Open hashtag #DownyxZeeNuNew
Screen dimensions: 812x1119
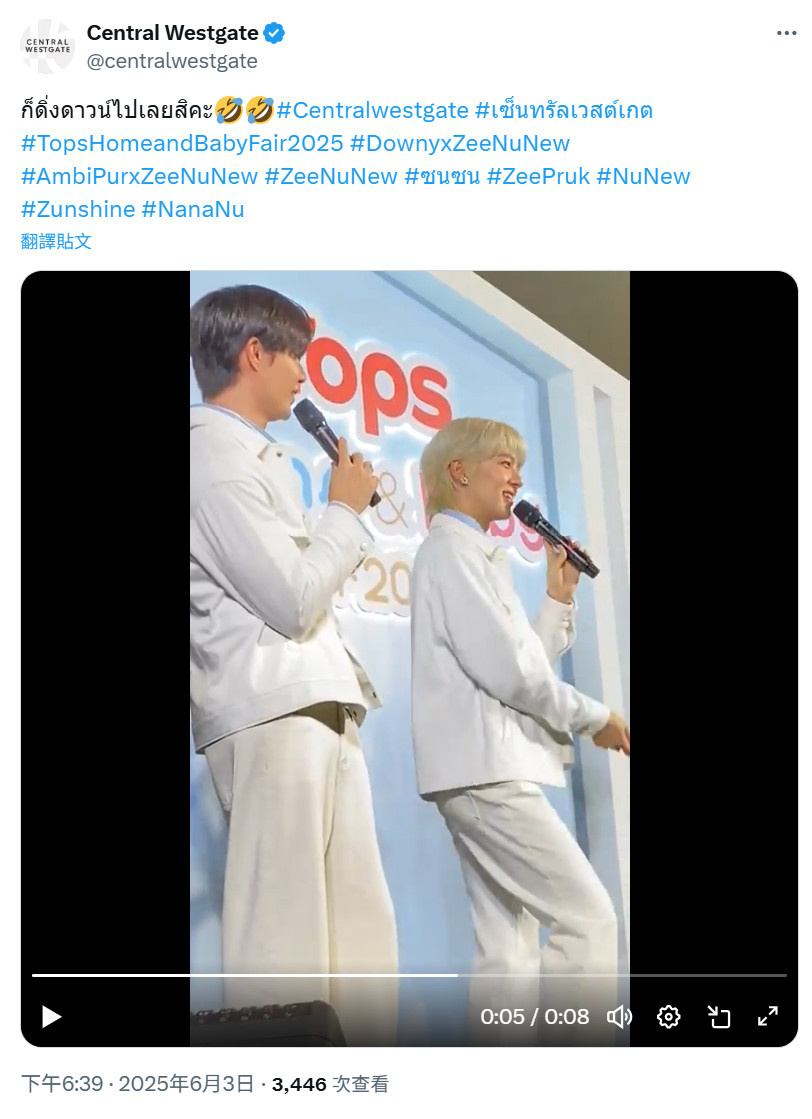[460, 143]
